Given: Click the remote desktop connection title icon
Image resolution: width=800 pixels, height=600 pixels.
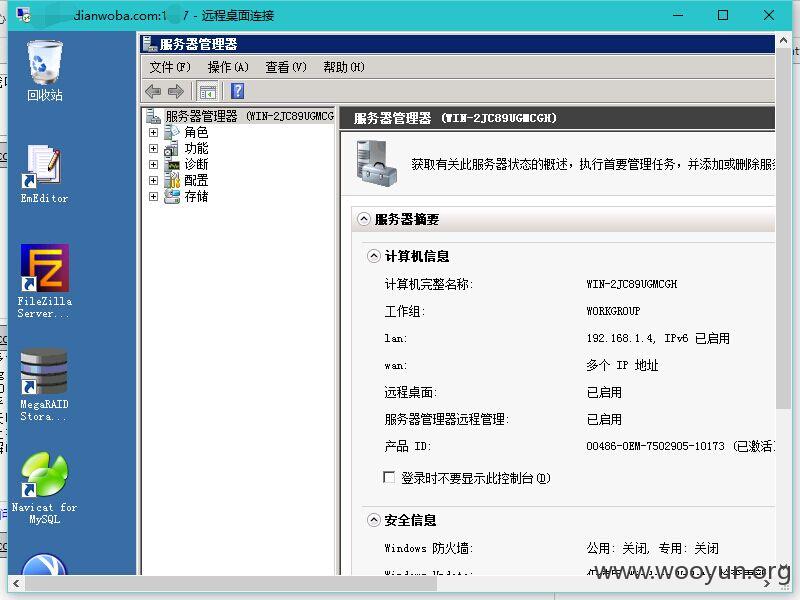Looking at the screenshot, I should click(23, 15).
